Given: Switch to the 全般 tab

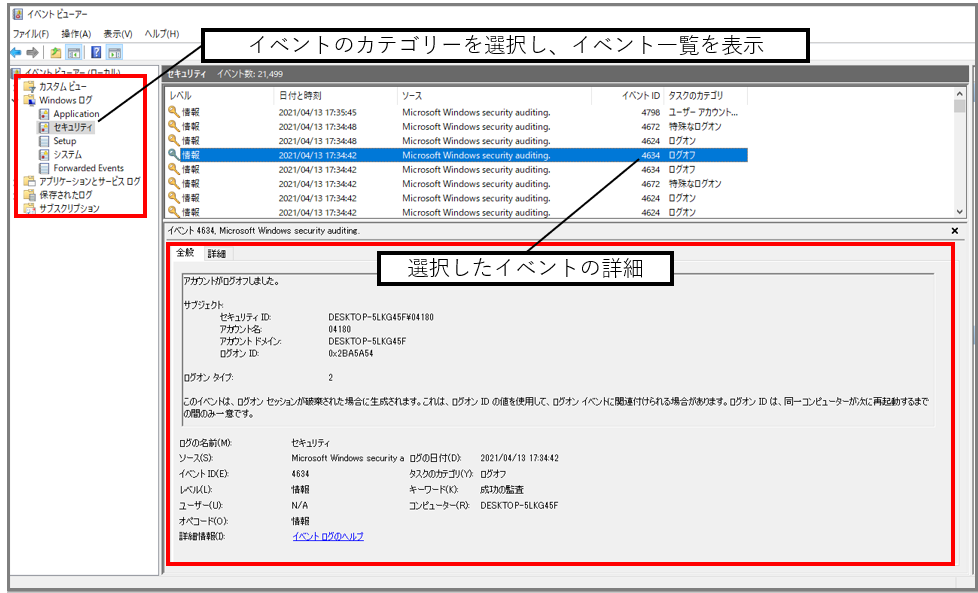Looking at the screenshot, I should (x=186, y=253).
